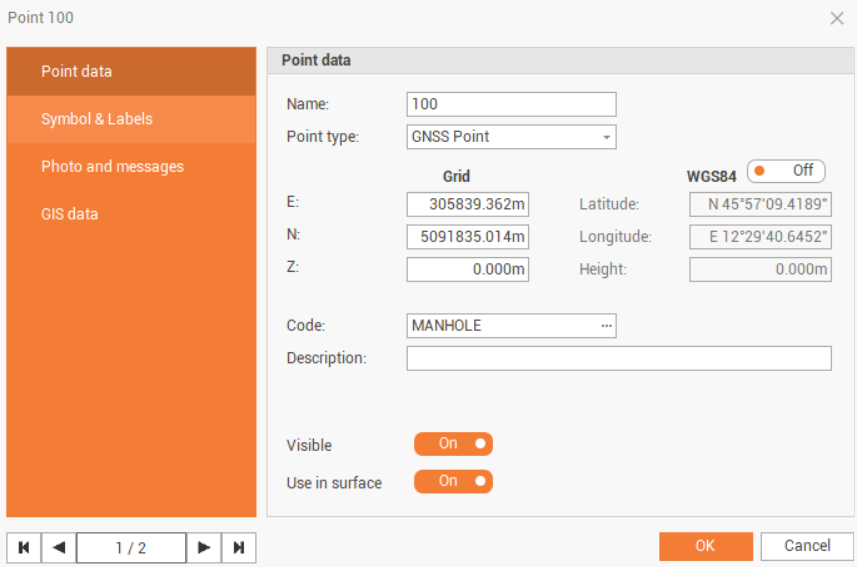Click the Description text field

618,358
